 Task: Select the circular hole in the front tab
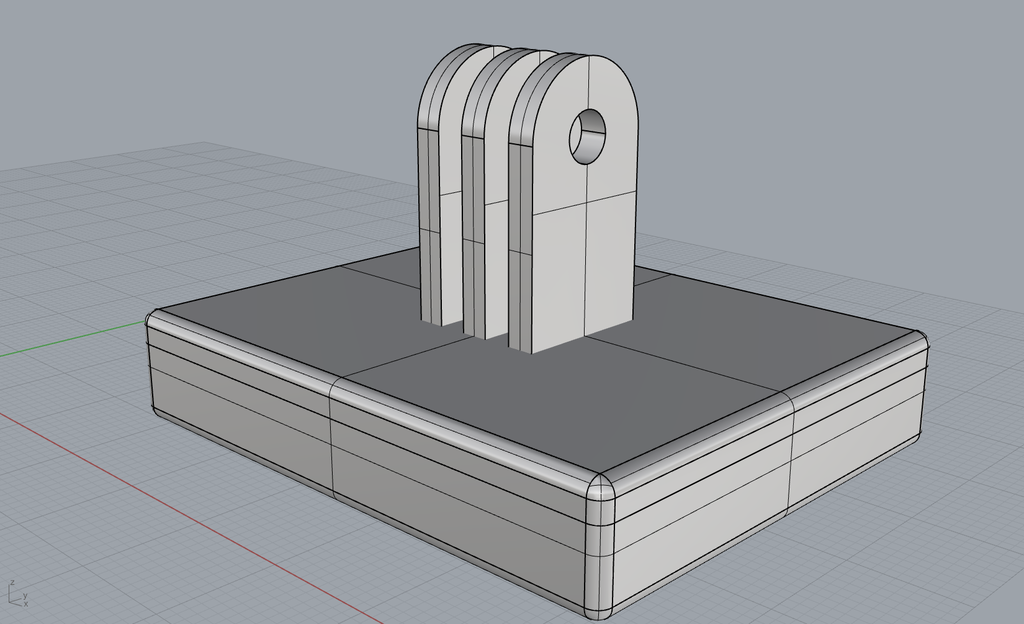click(588, 136)
